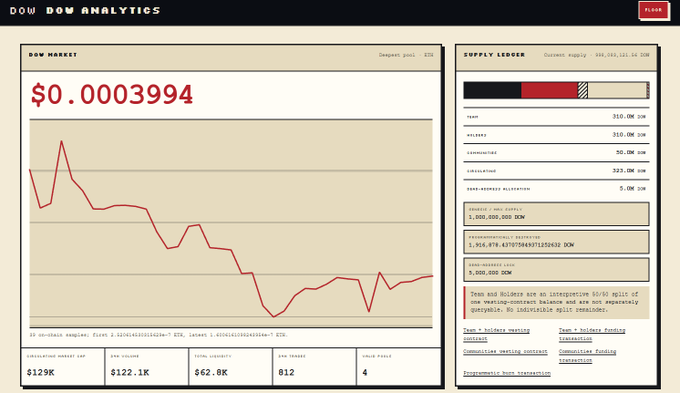The image size is (680, 393).
Task: Click the $122.1K 24h volume card
Action: pos(147,367)
